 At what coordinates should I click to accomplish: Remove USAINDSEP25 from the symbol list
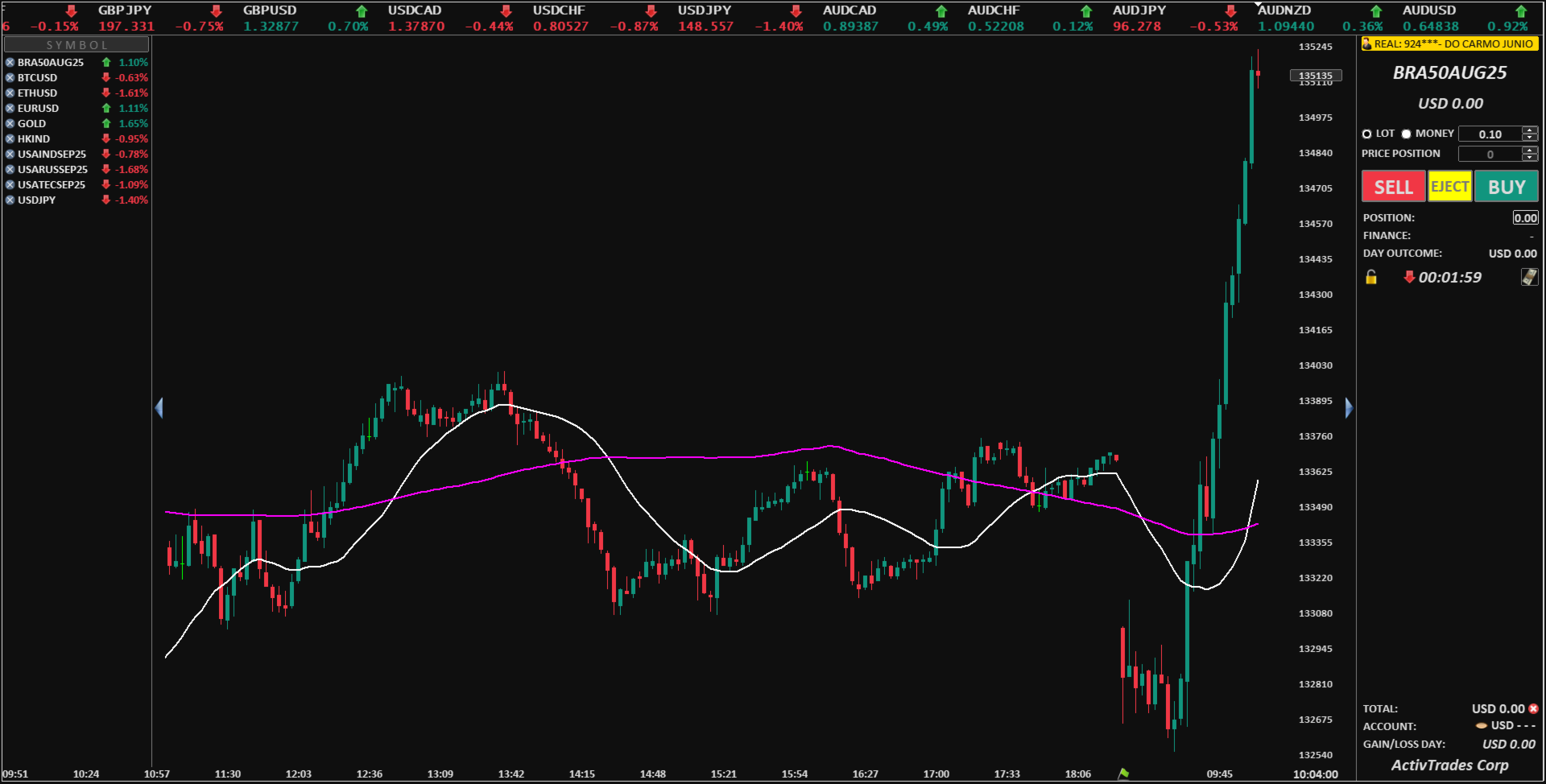(x=10, y=154)
